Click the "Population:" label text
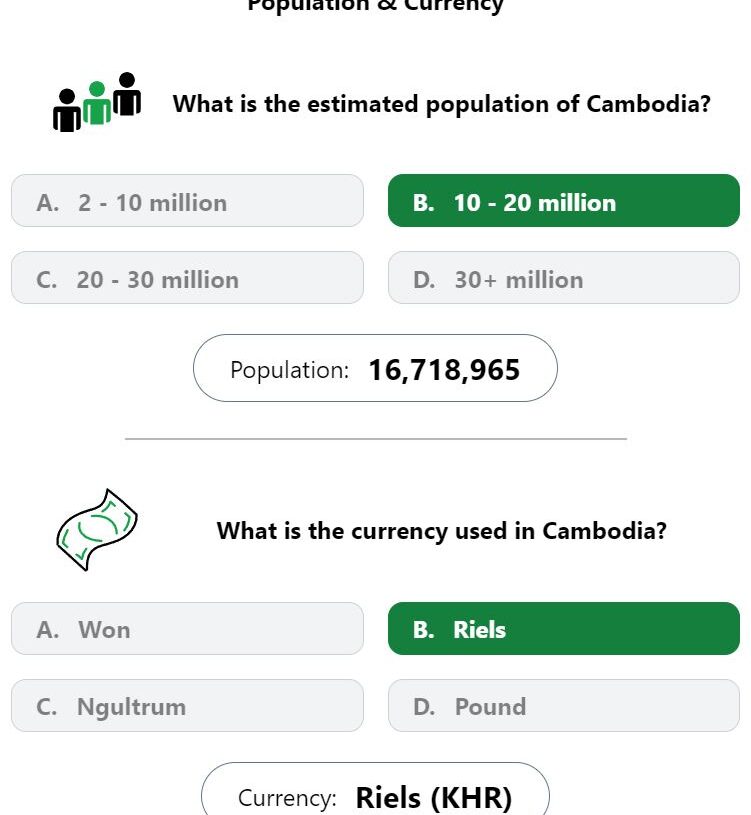 point(289,370)
